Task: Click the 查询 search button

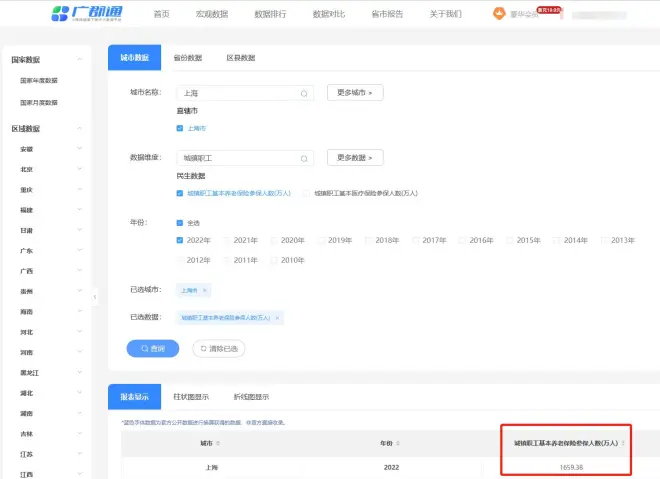Action: [153, 348]
